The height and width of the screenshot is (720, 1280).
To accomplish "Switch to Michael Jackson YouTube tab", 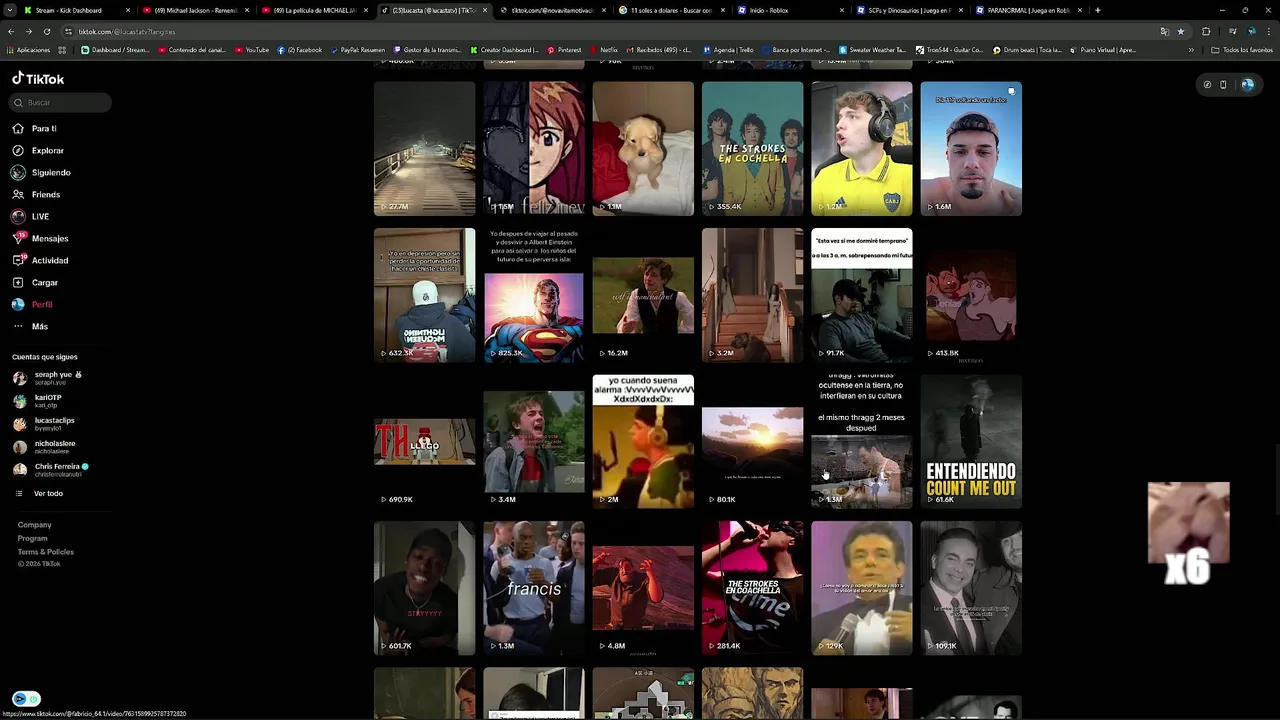I will 195,10.
